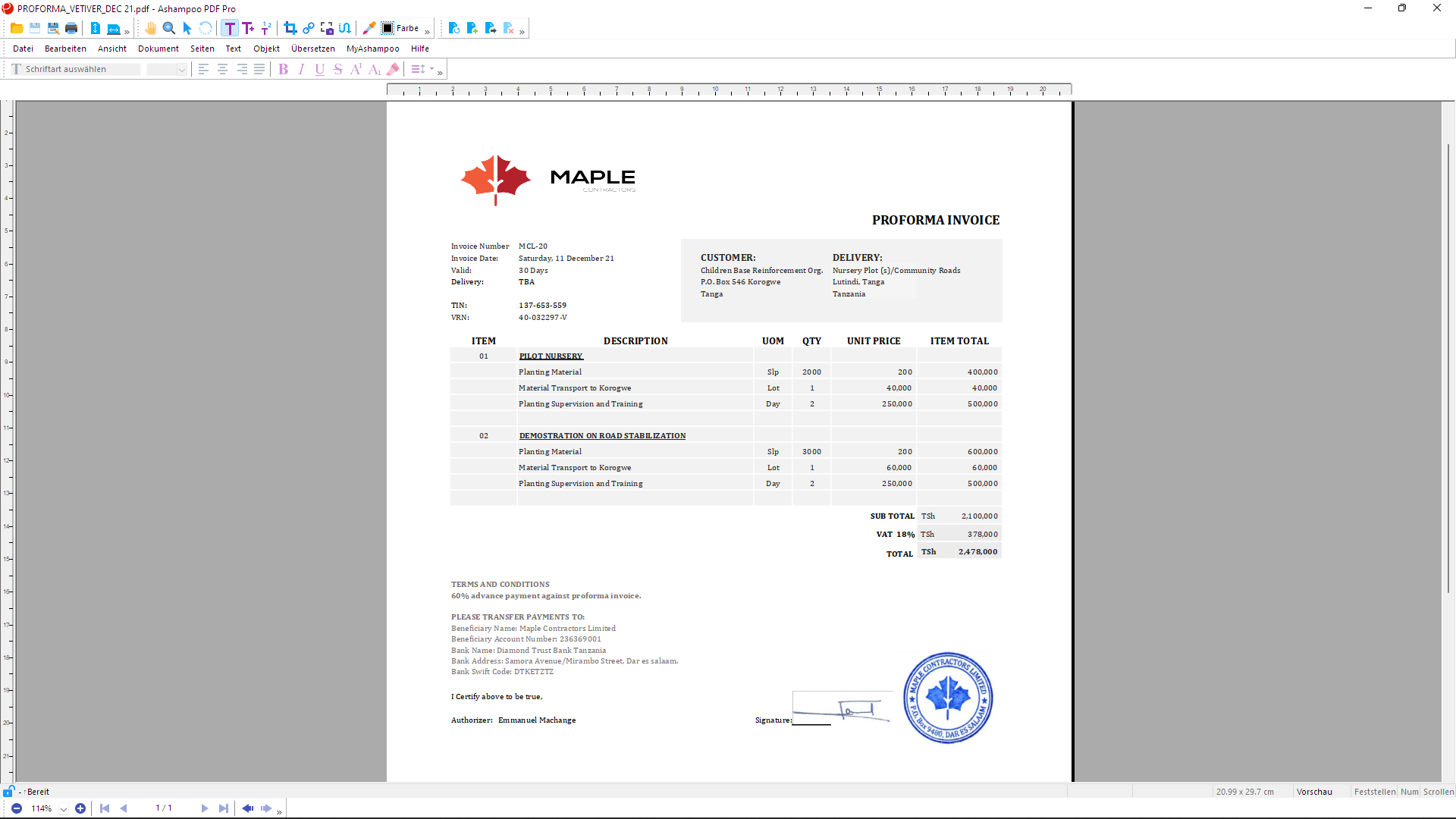Open the zoom level dropdown
1456x819 pixels.
click(64, 808)
